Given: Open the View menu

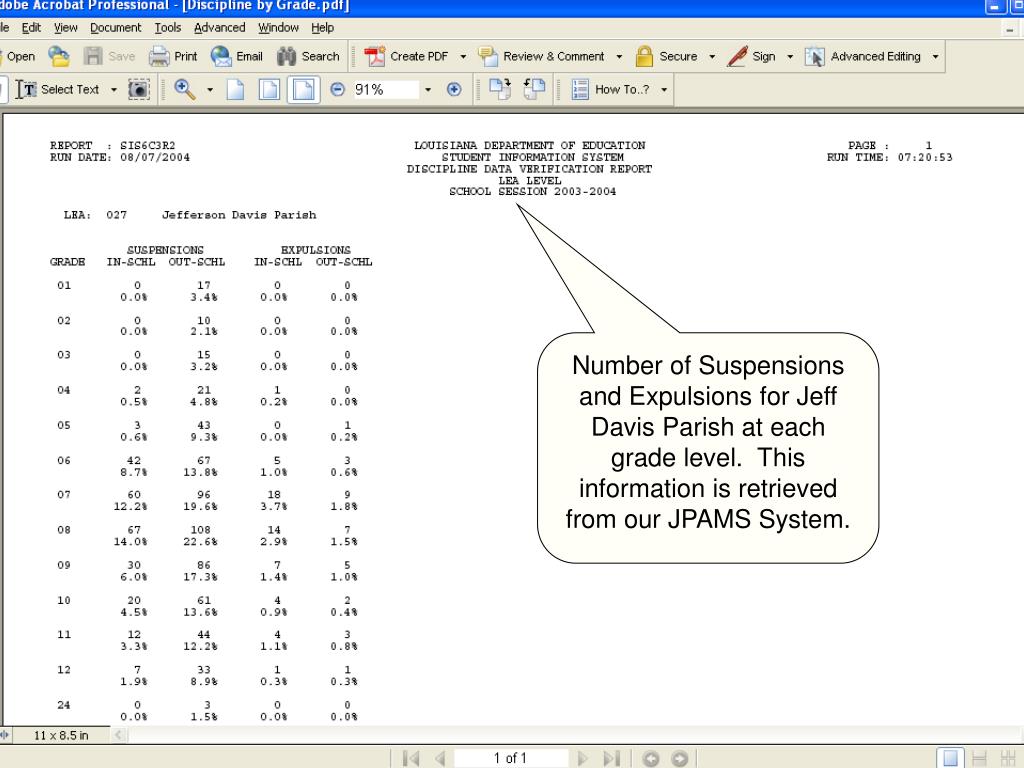Looking at the screenshot, I should coord(65,27).
